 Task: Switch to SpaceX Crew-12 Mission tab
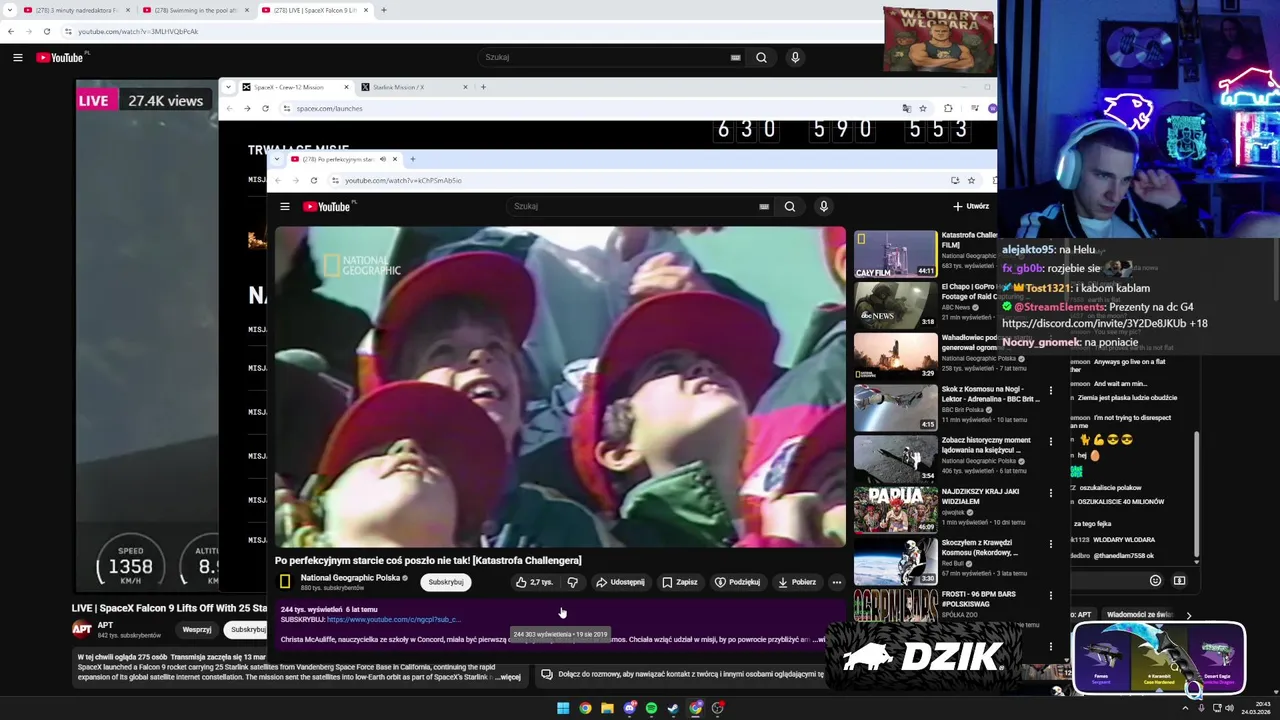coord(295,87)
